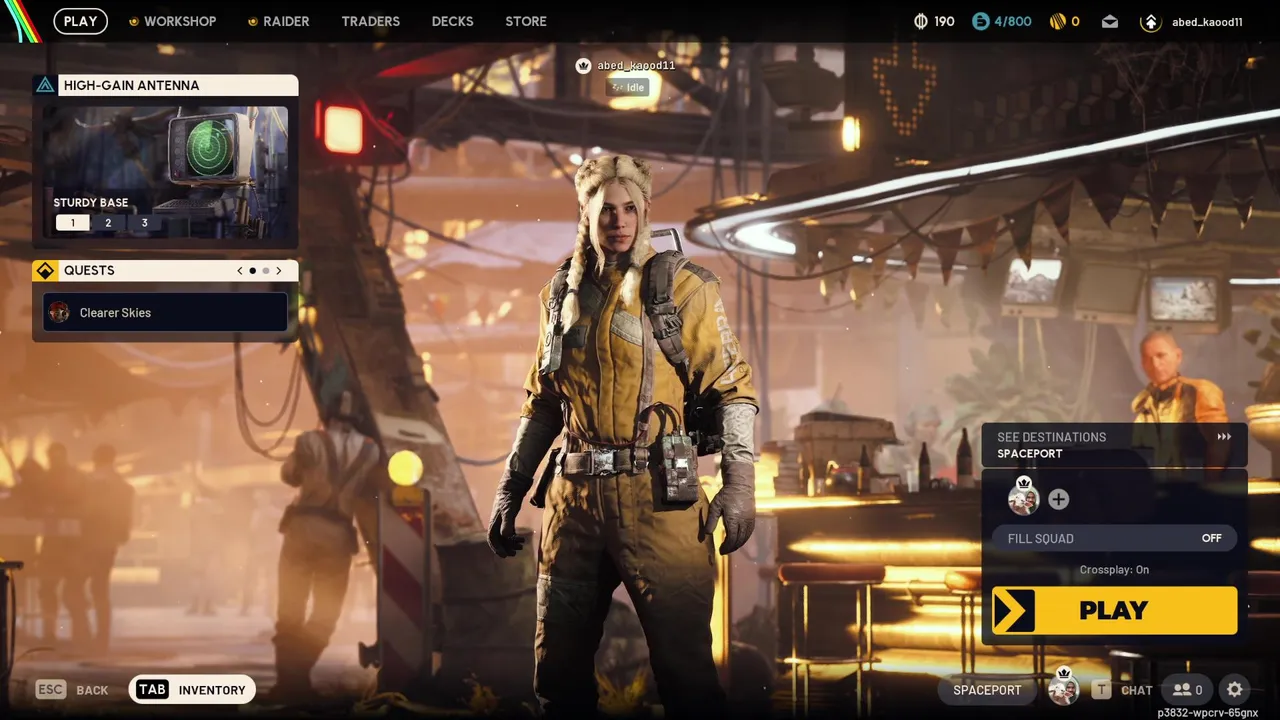
Task: Open the Decks tab
Action: [452, 21]
